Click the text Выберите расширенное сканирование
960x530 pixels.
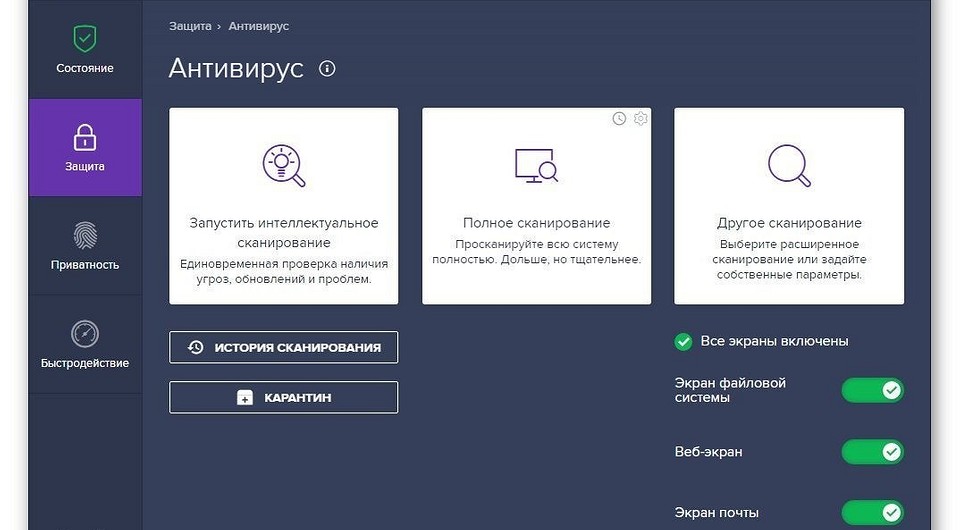click(x=789, y=259)
